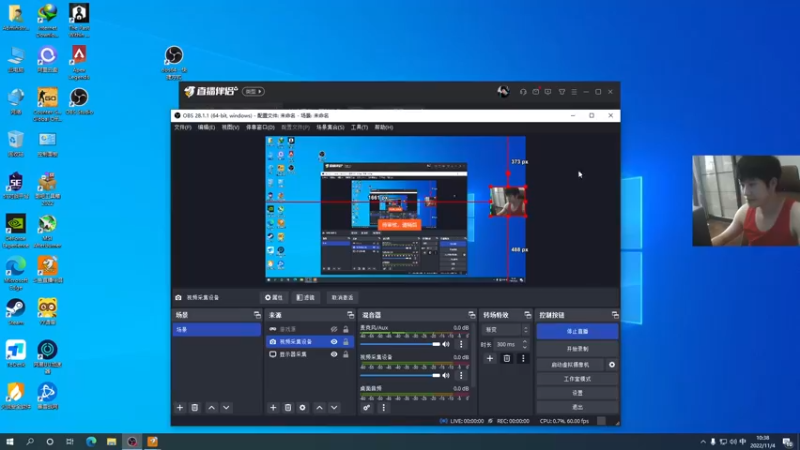This screenshot has width=800, height=450.
Task: Toggle lock on 游戏源 source
Action: tap(346, 330)
